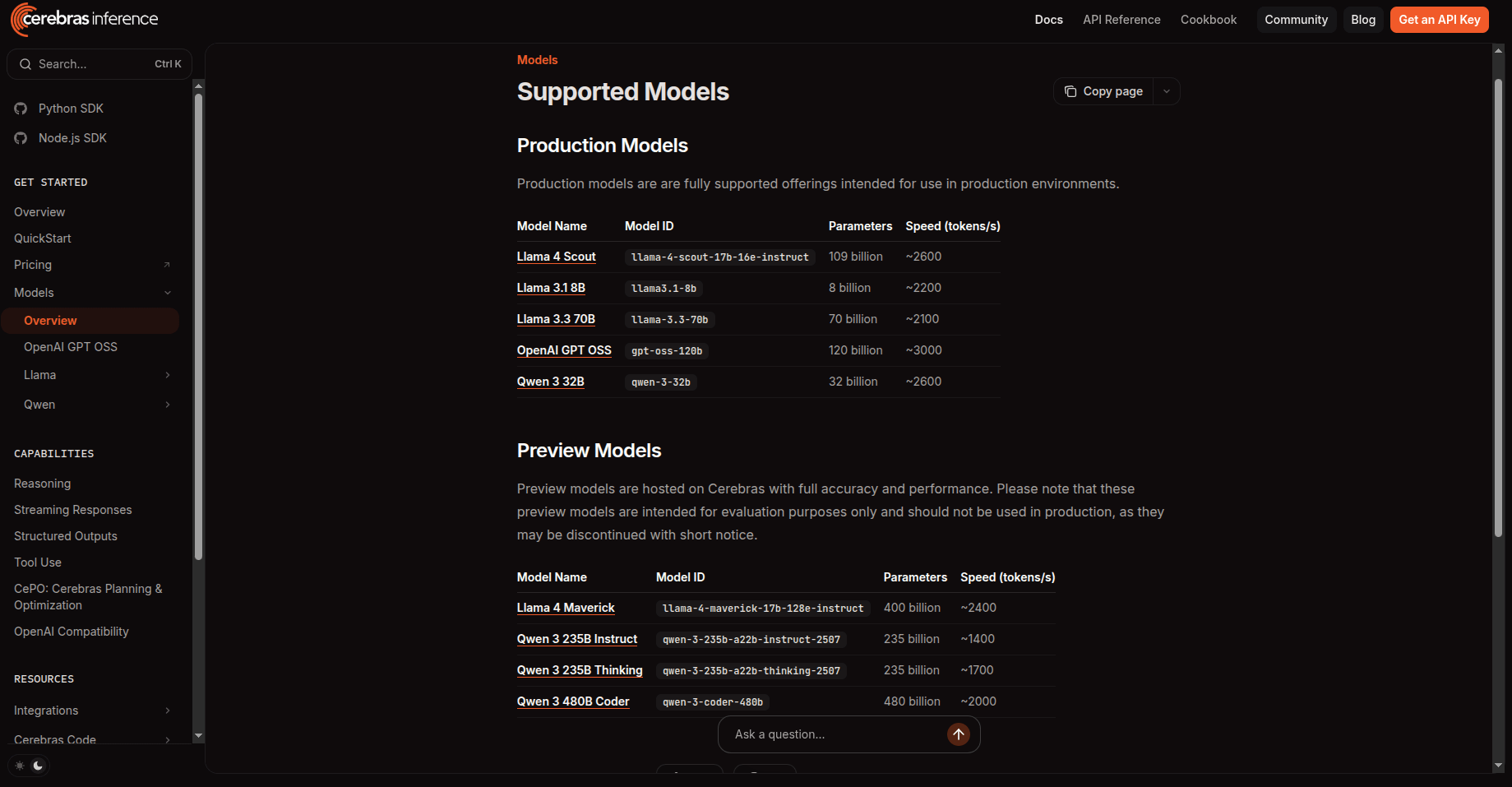
Task: Submit question with the orange arrow button
Action: (x=959, y=734)
